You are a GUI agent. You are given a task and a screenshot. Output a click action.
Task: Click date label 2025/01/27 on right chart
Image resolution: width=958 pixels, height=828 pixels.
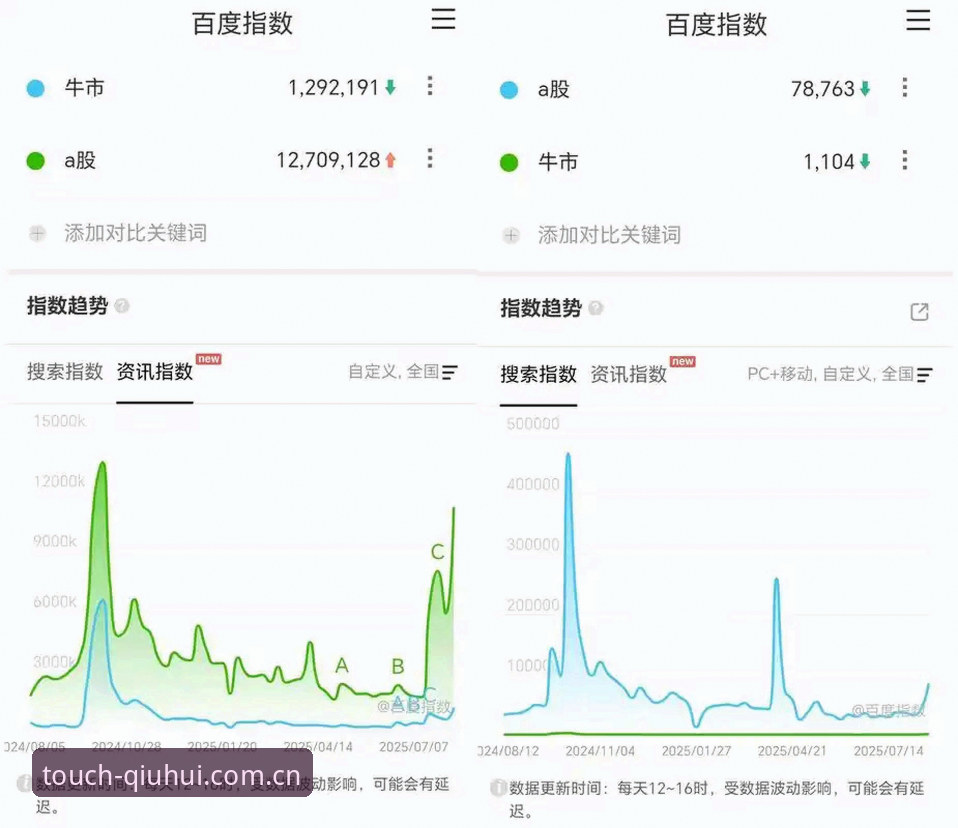point(696,751)
